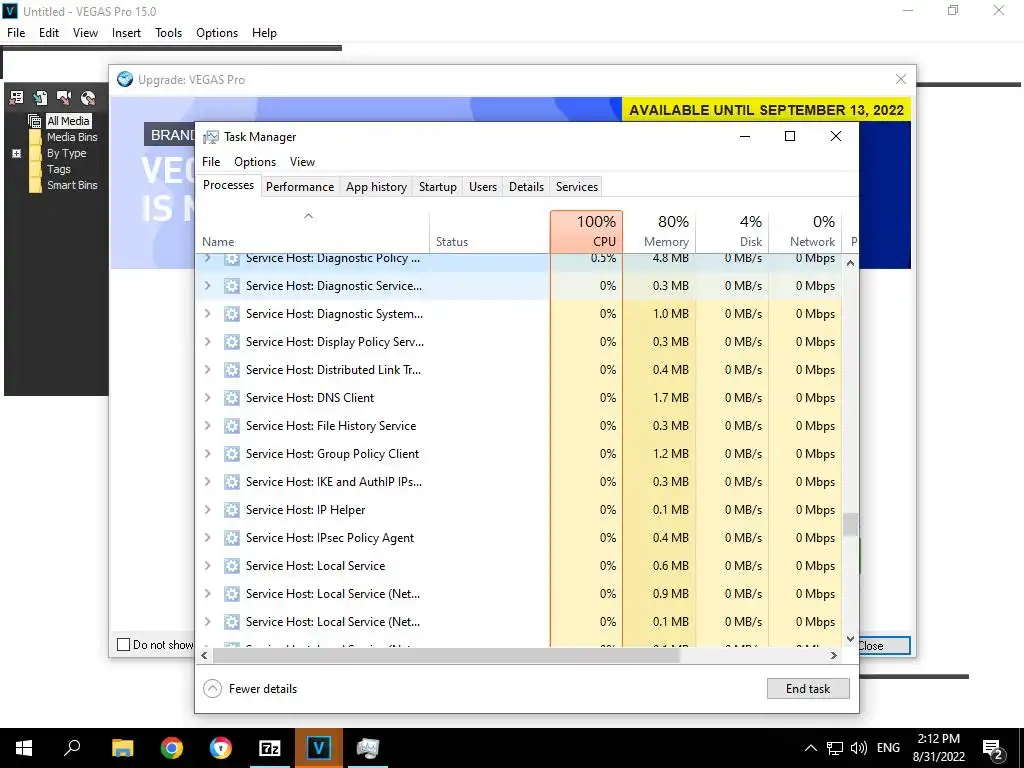Collapse details with Fewer details chevron
Viewport: 1024px width, 768px height.
coord(212,689)
